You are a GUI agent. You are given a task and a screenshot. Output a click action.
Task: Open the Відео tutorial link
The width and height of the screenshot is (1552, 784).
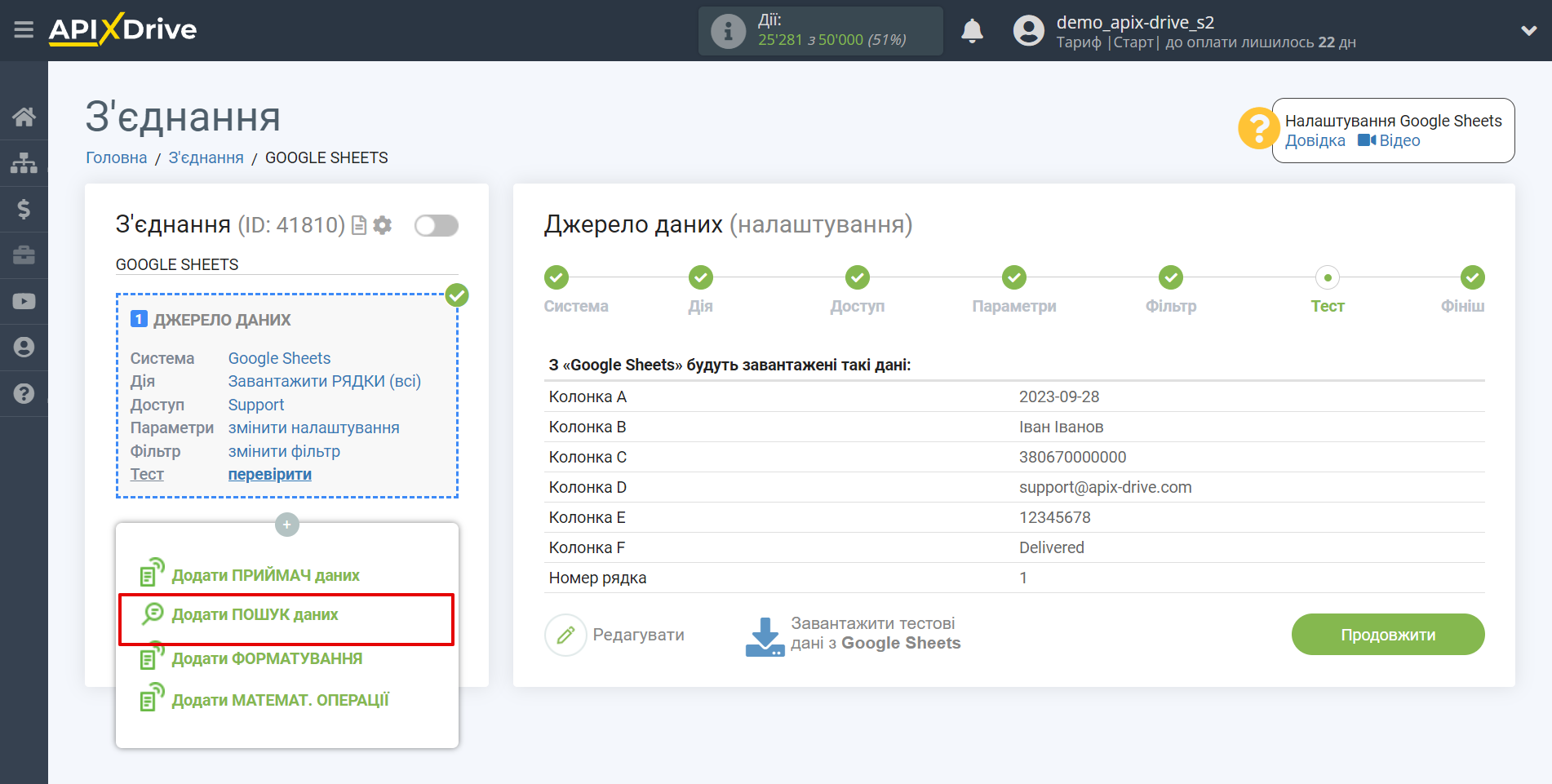click(x=1389, y=140)
